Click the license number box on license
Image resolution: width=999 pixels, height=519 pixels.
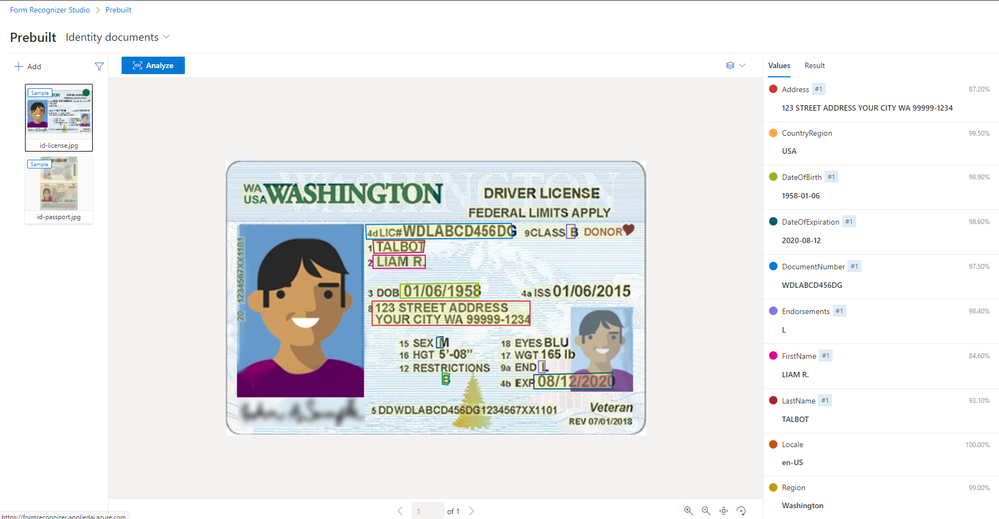pyautogui.click(x=439, y=231)
